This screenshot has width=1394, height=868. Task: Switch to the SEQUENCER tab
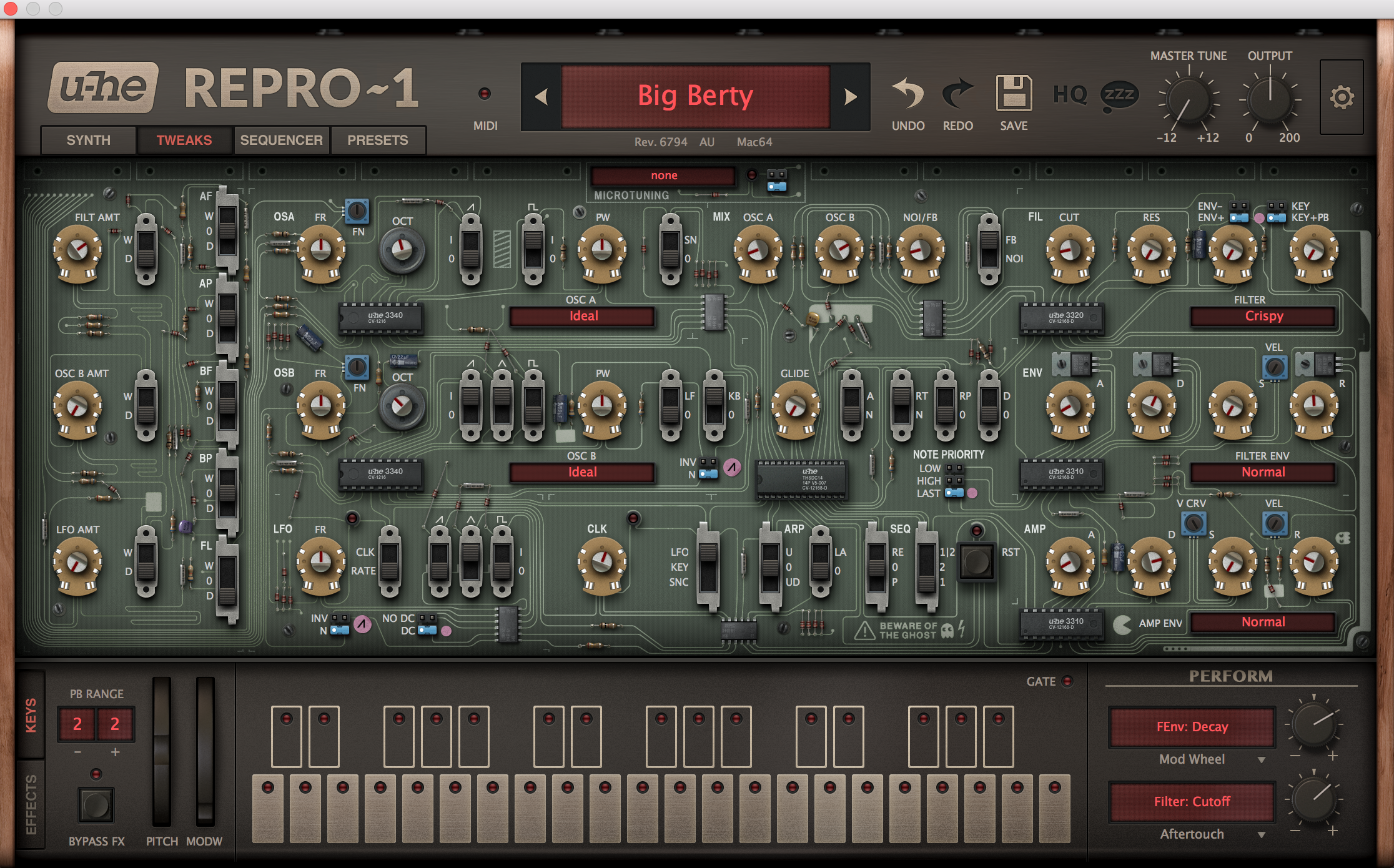coord(282,140)
